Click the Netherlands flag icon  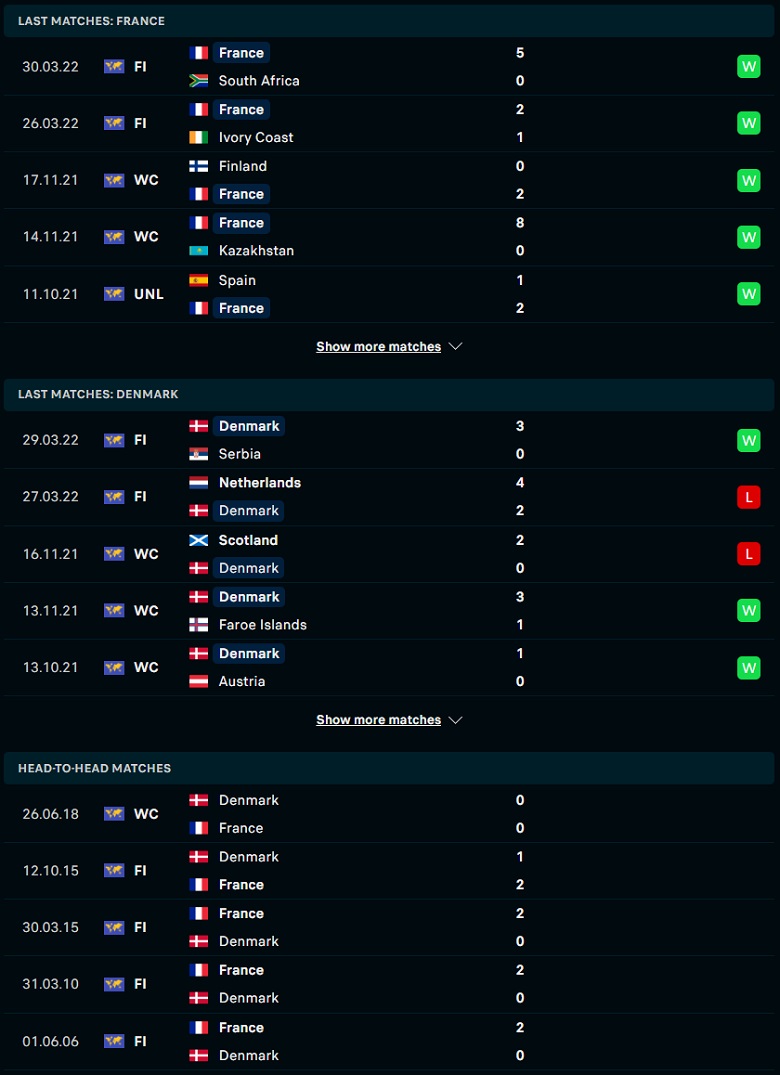tap(199, 483)
